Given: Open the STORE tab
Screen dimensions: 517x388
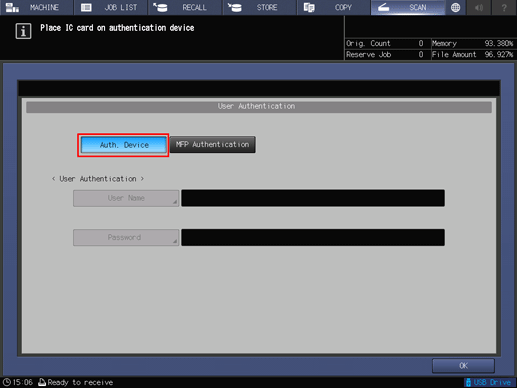Looking at the screenshot, I should pyautogui.click(x=259, y=7).
